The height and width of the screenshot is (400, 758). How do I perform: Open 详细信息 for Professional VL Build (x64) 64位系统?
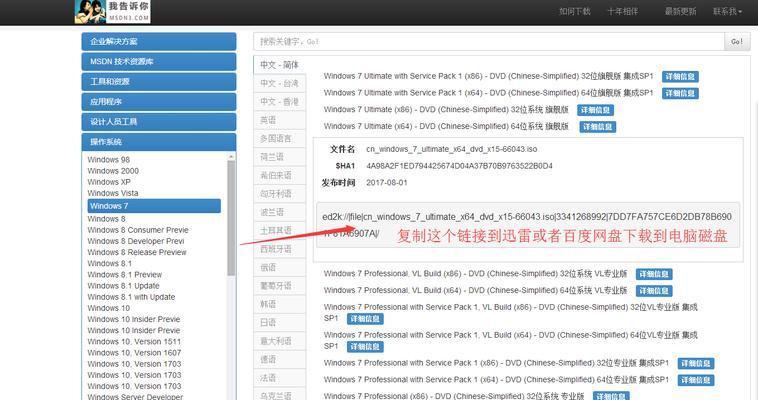pos(654,291)
